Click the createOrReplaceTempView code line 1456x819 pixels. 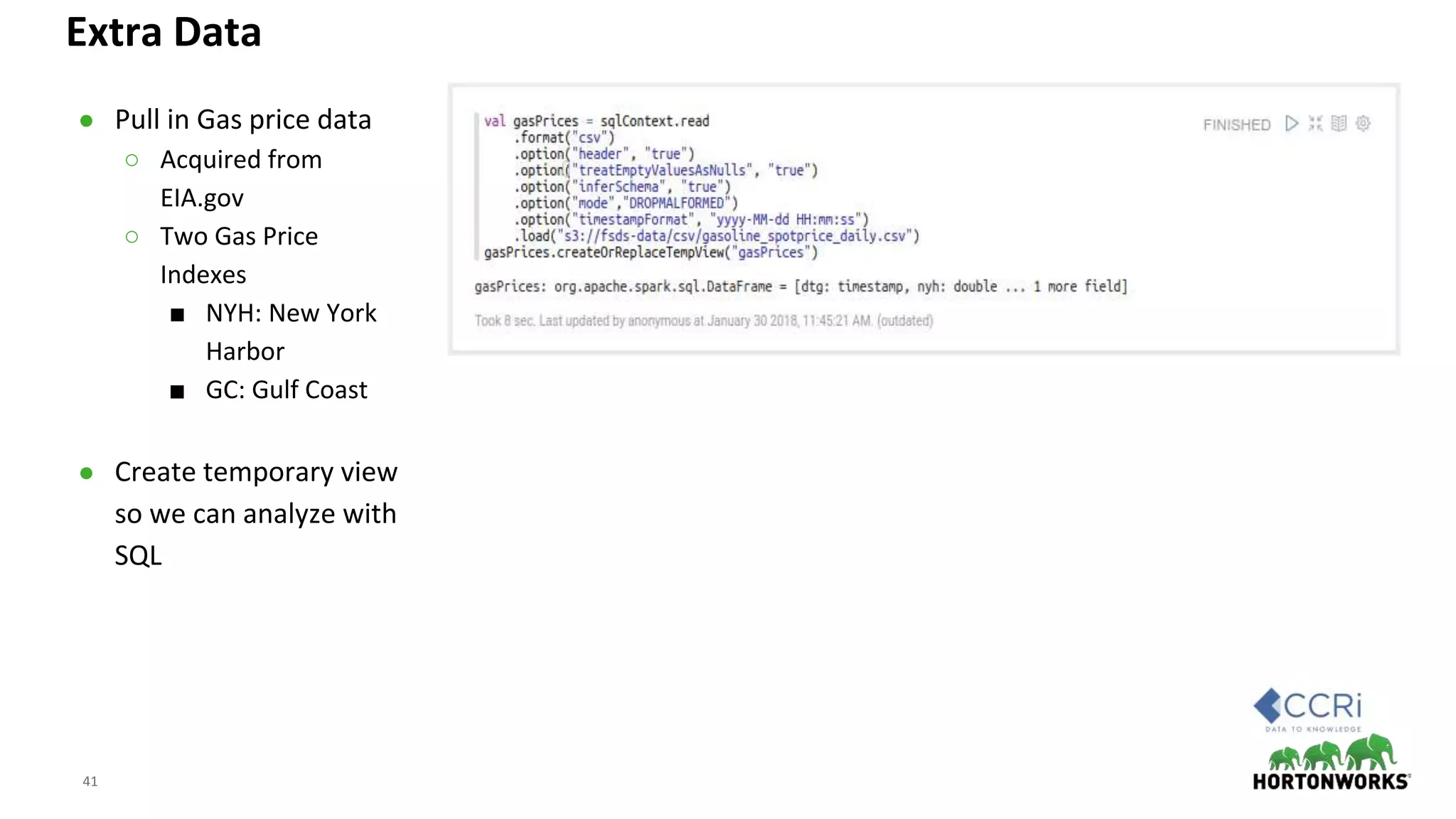tap(651, 252)
